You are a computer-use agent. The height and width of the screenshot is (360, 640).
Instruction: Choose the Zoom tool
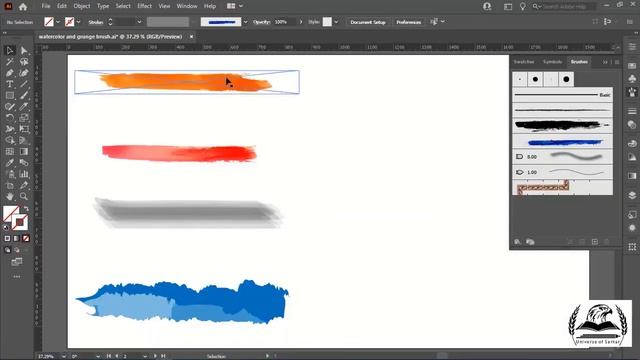24,196
